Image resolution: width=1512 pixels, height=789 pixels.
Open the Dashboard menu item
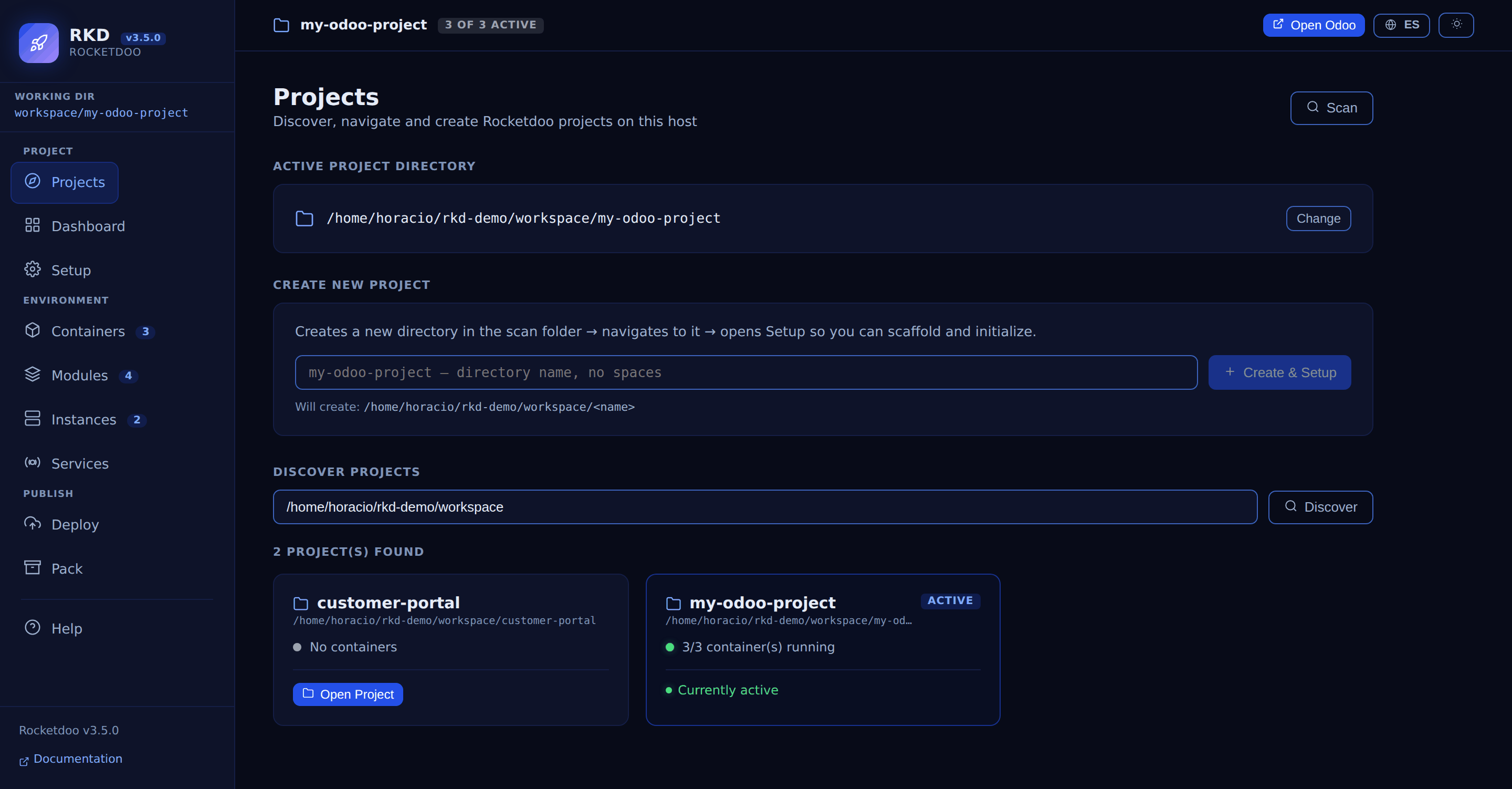click(75, 226)
